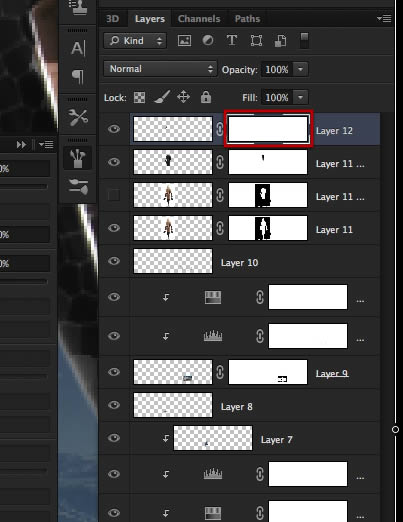The image size is (403, 522).
Task: Hide Layer 9 with its eye icon
Action: 114,372
